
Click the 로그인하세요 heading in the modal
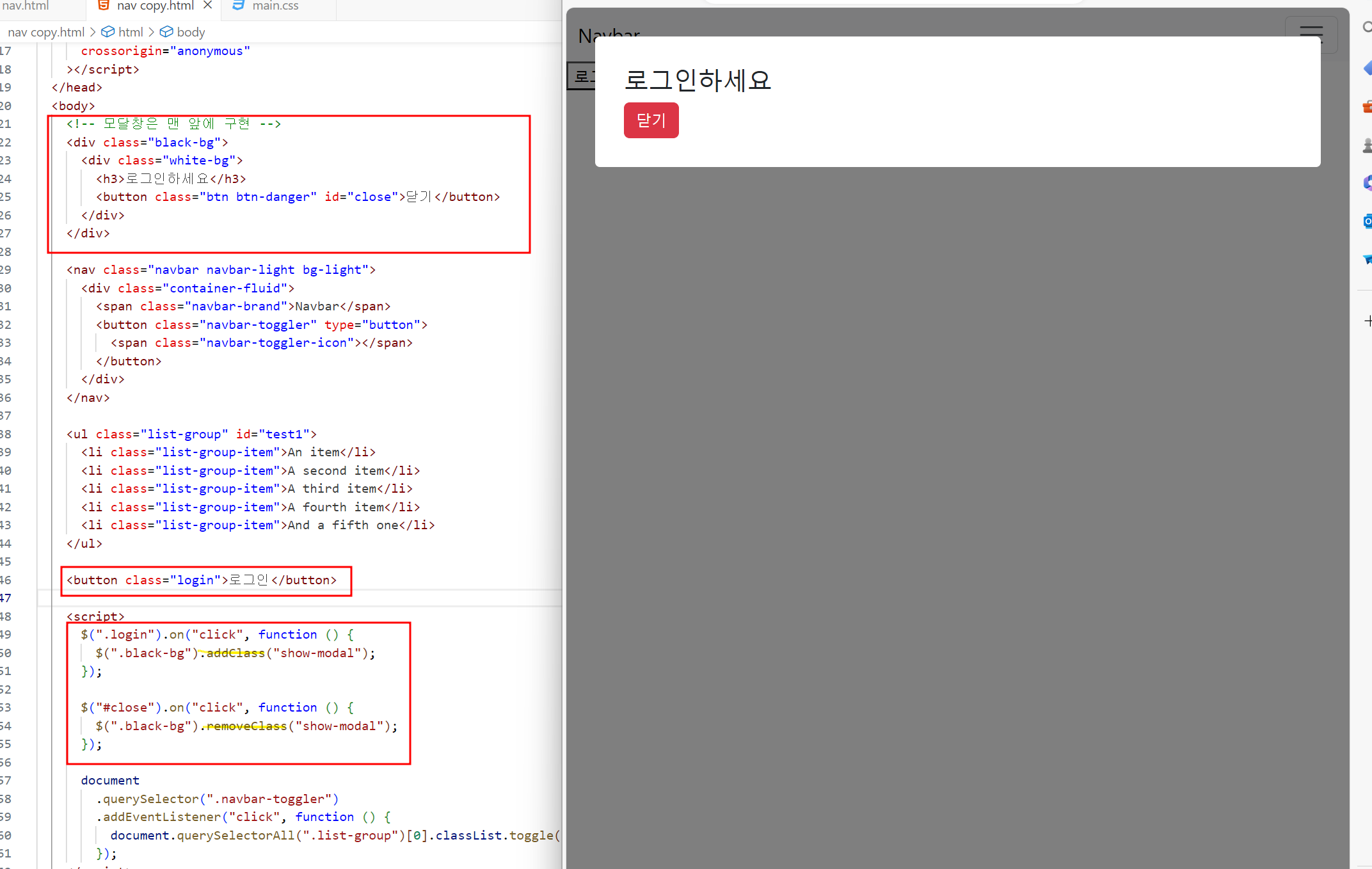698,80
